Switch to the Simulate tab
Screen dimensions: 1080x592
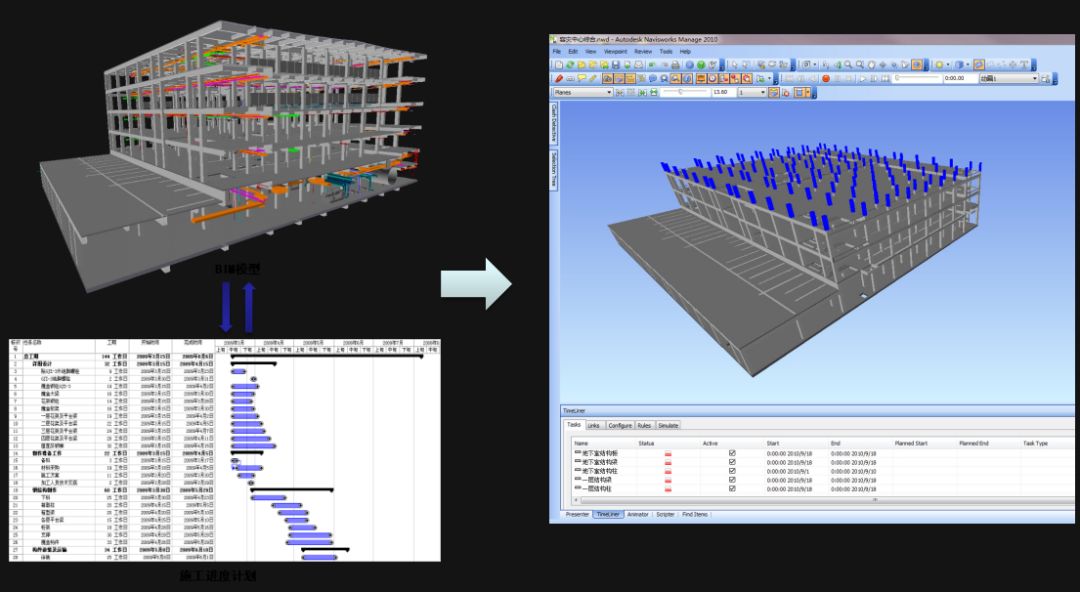pos(668,425)
